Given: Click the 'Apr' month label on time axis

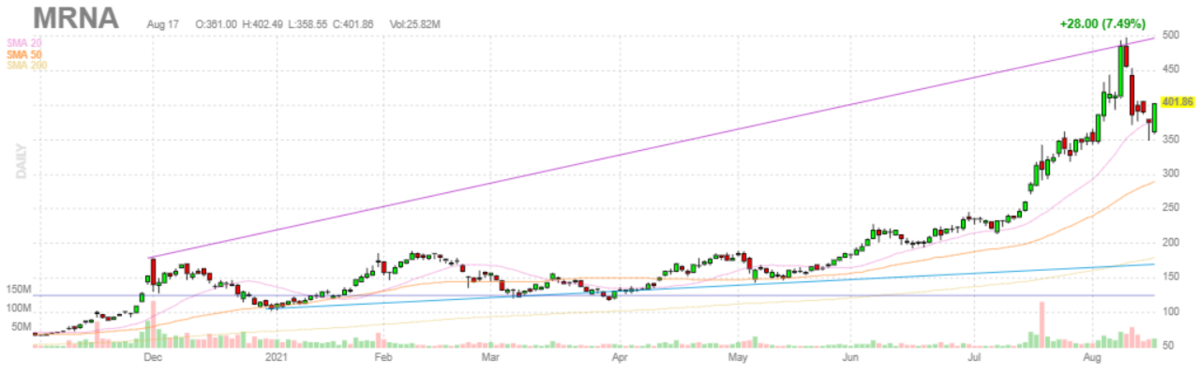Looking at the screenshot, I should pos(619,356).
